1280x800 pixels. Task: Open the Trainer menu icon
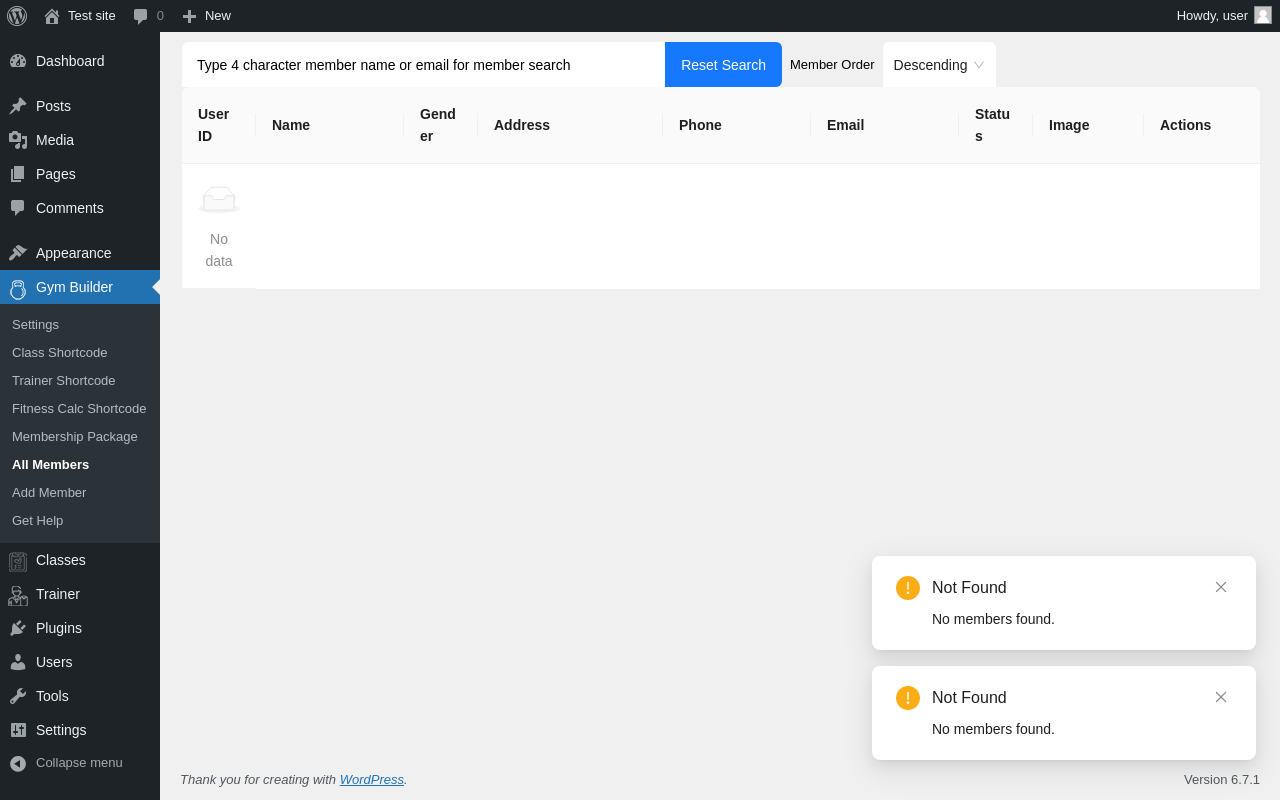[x=18, y=595]
